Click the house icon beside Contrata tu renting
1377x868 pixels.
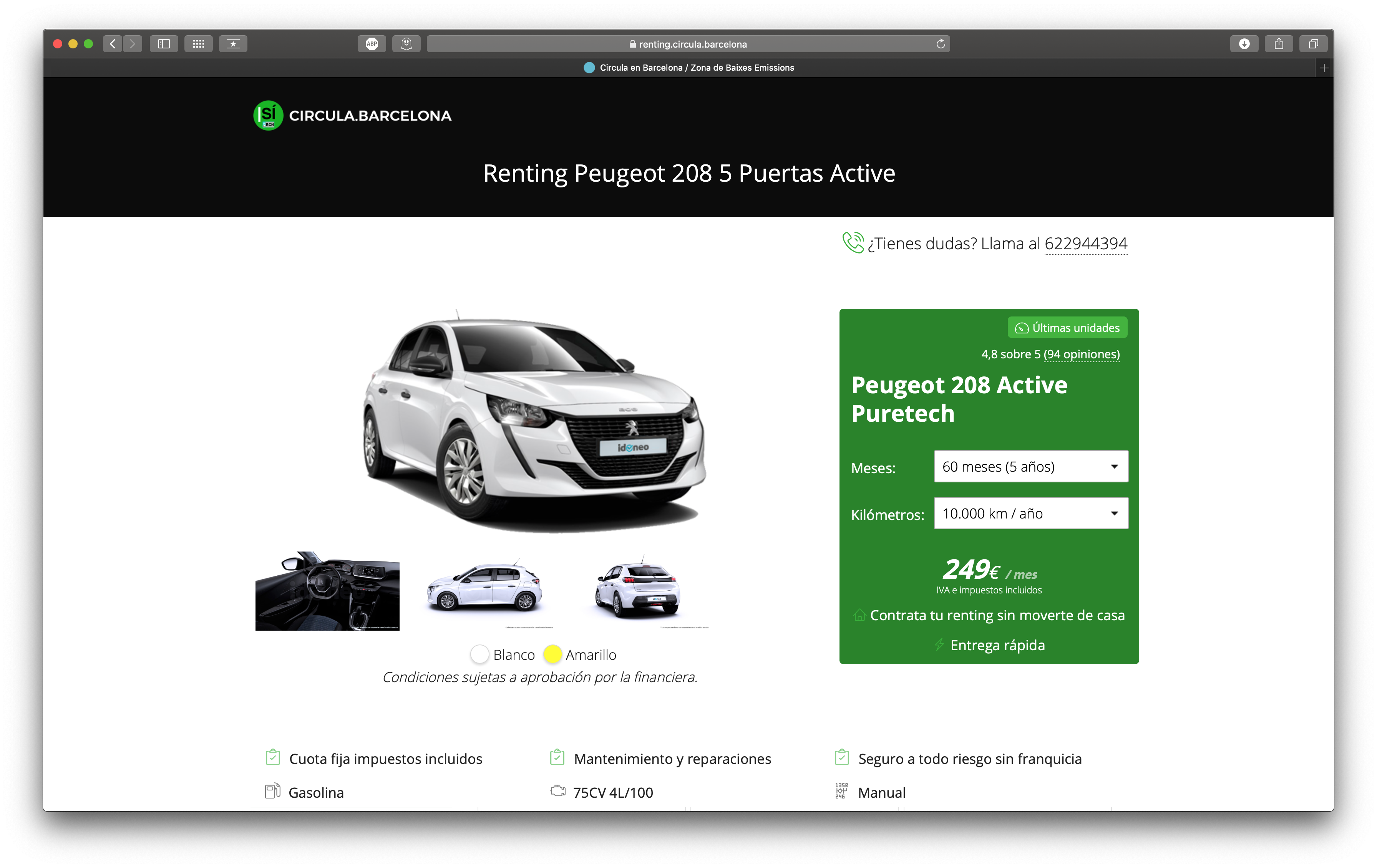859,615
